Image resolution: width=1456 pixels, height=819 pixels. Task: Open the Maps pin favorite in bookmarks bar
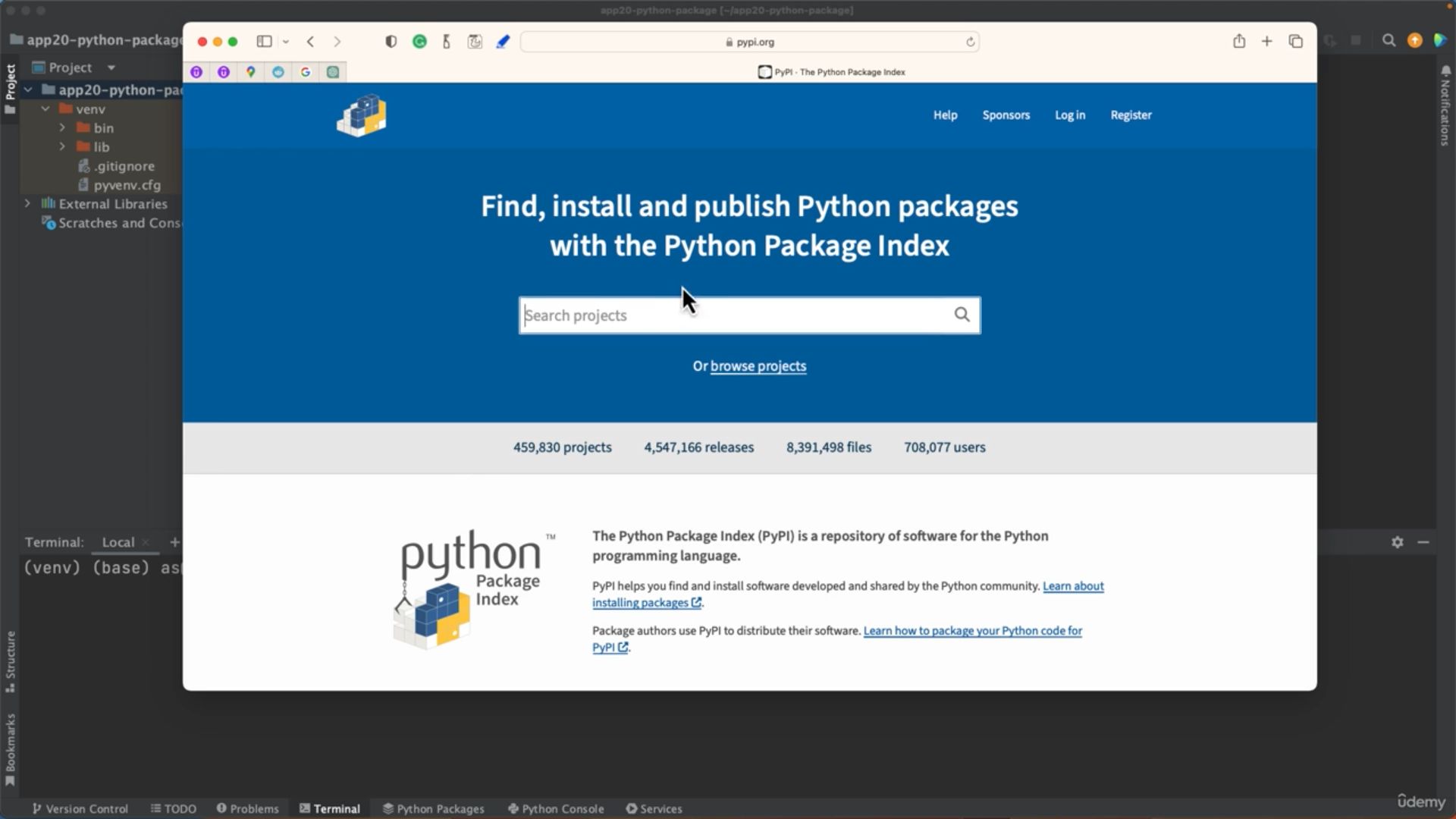(x=251, y=72)
